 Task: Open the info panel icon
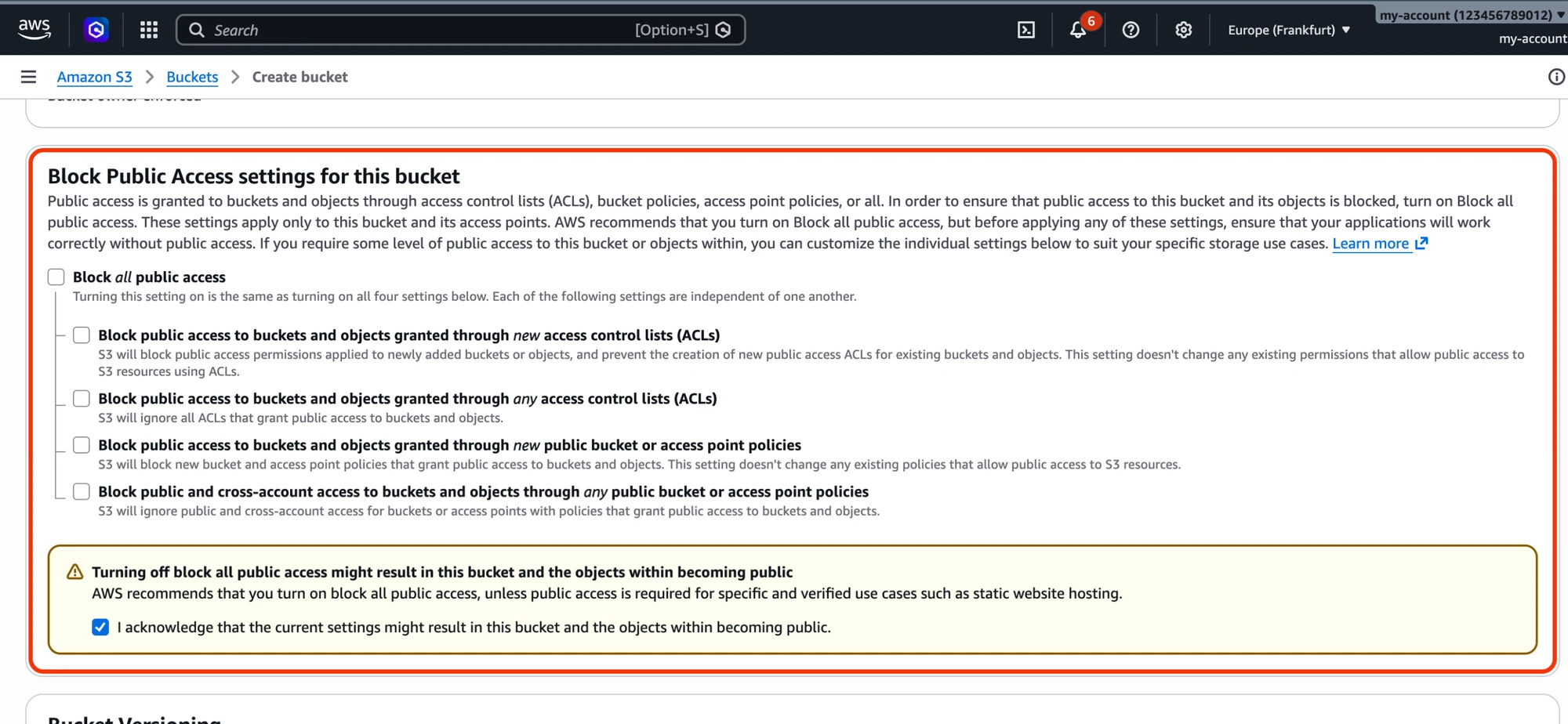[x=1556, y=77]
